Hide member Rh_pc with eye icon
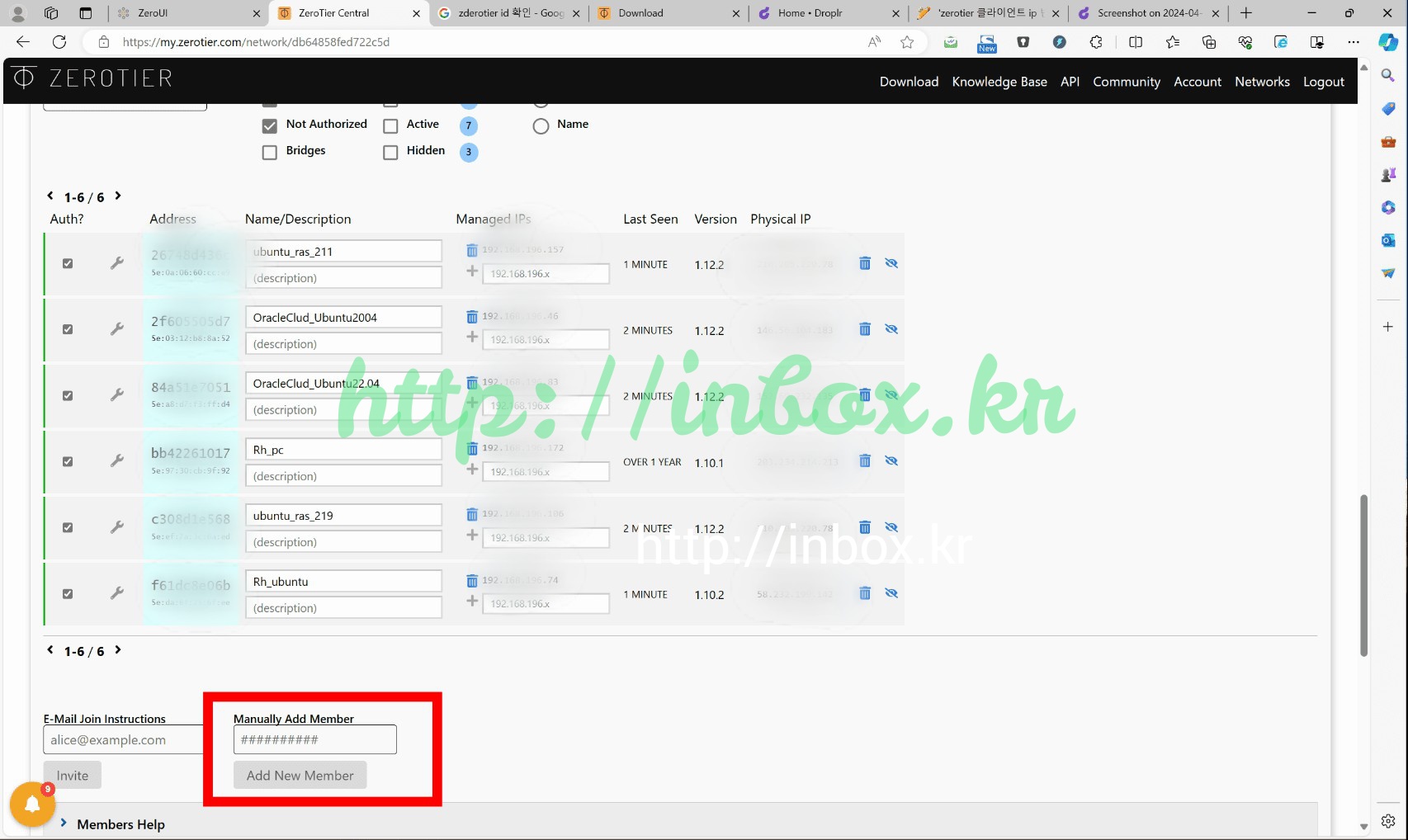This screenshot has width=1408, height=840. (891, 461)
